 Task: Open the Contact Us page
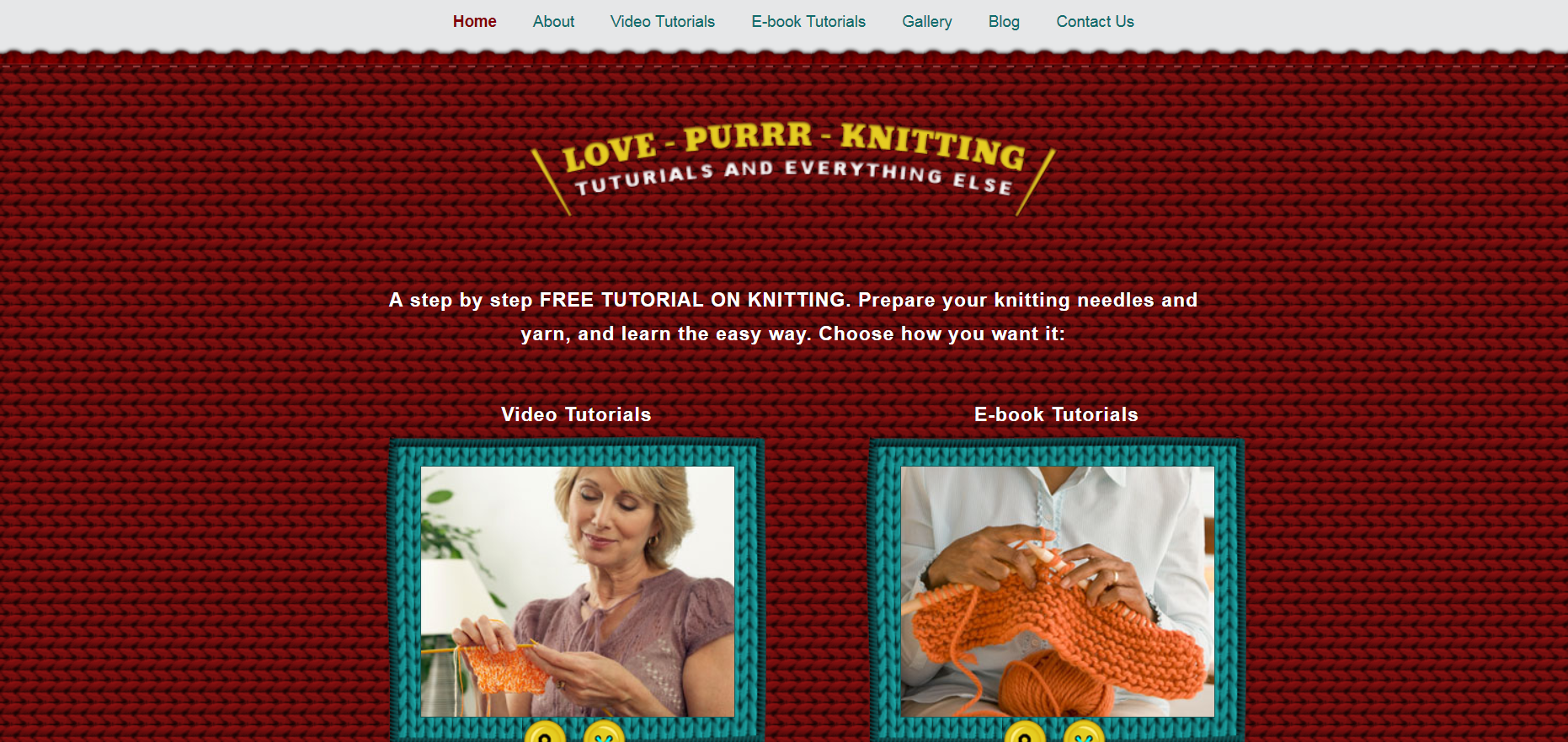coord(1095,22)
